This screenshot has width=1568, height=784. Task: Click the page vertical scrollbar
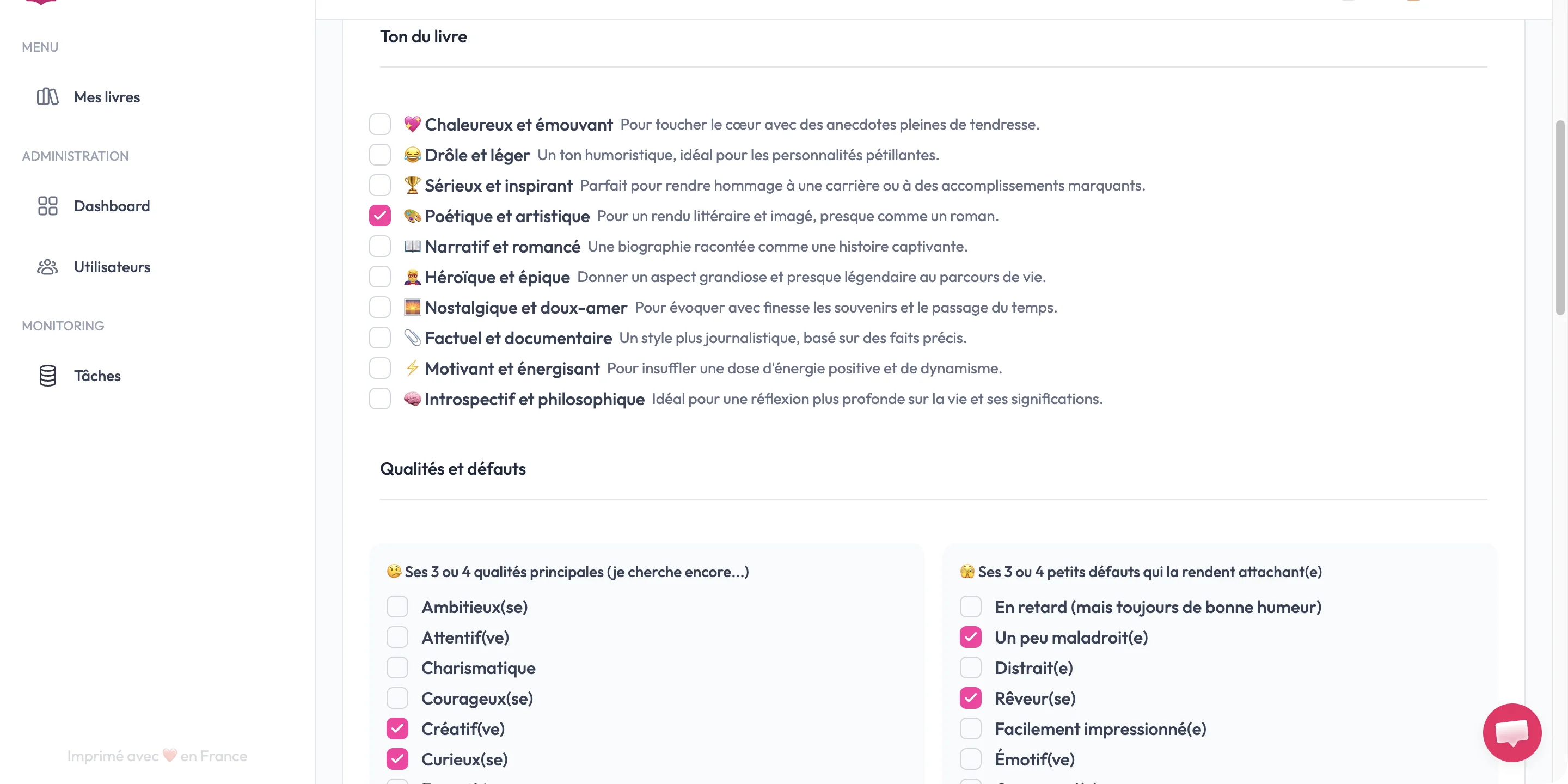(x=1559, y=217)
